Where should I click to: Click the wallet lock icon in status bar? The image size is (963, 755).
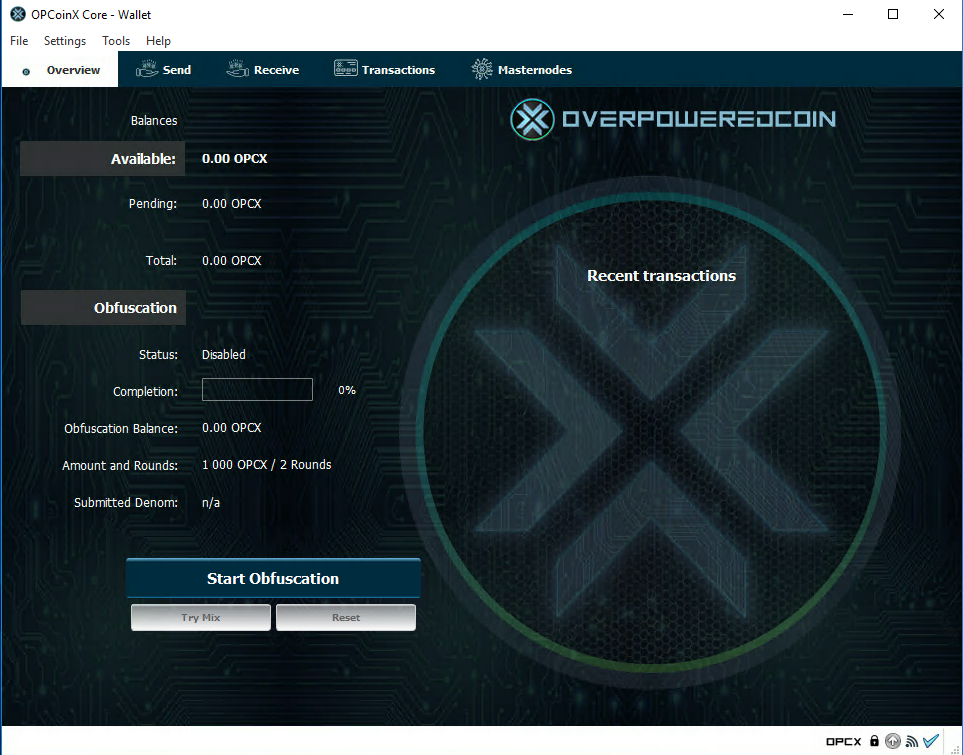point(875,741)
